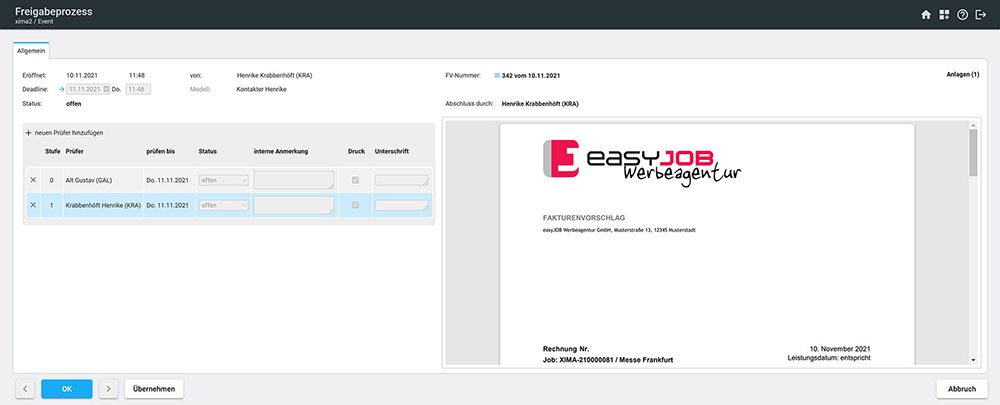1000x405 pixels.
Task: Go to previous record with left arrow
Action: (x=25, y=388)
